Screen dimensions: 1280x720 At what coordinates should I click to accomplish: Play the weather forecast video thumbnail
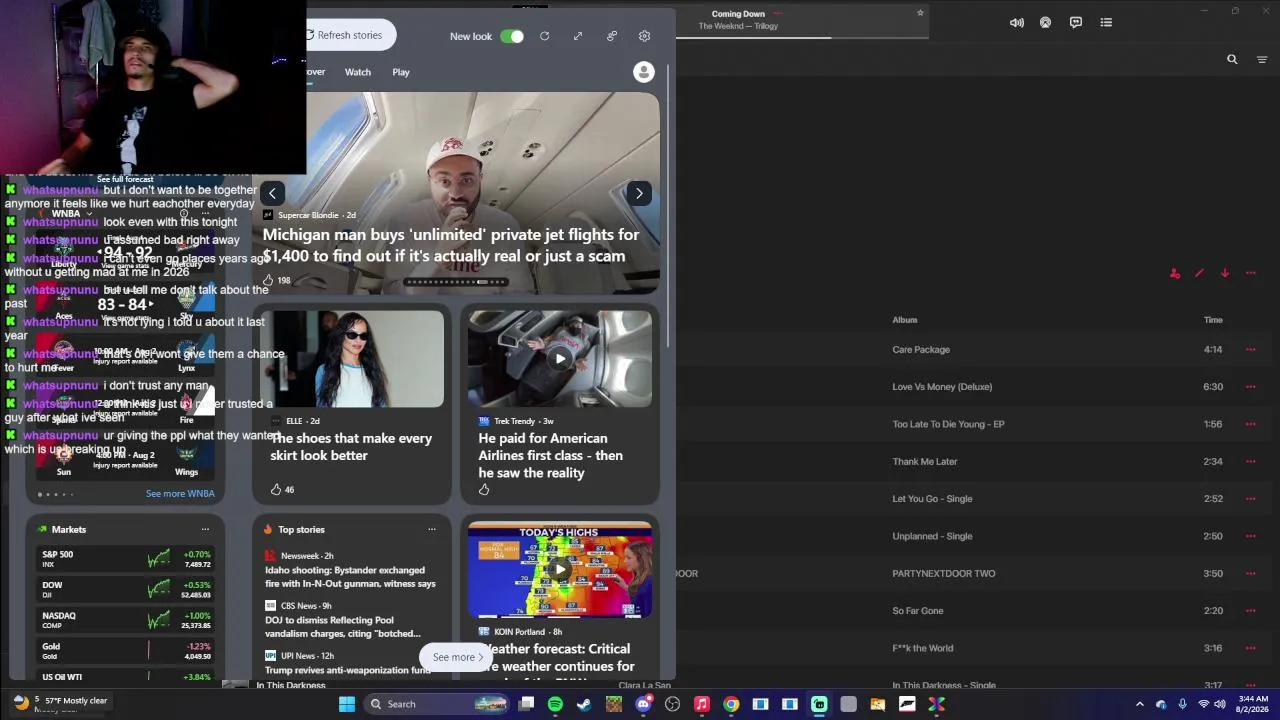point(560,569)
